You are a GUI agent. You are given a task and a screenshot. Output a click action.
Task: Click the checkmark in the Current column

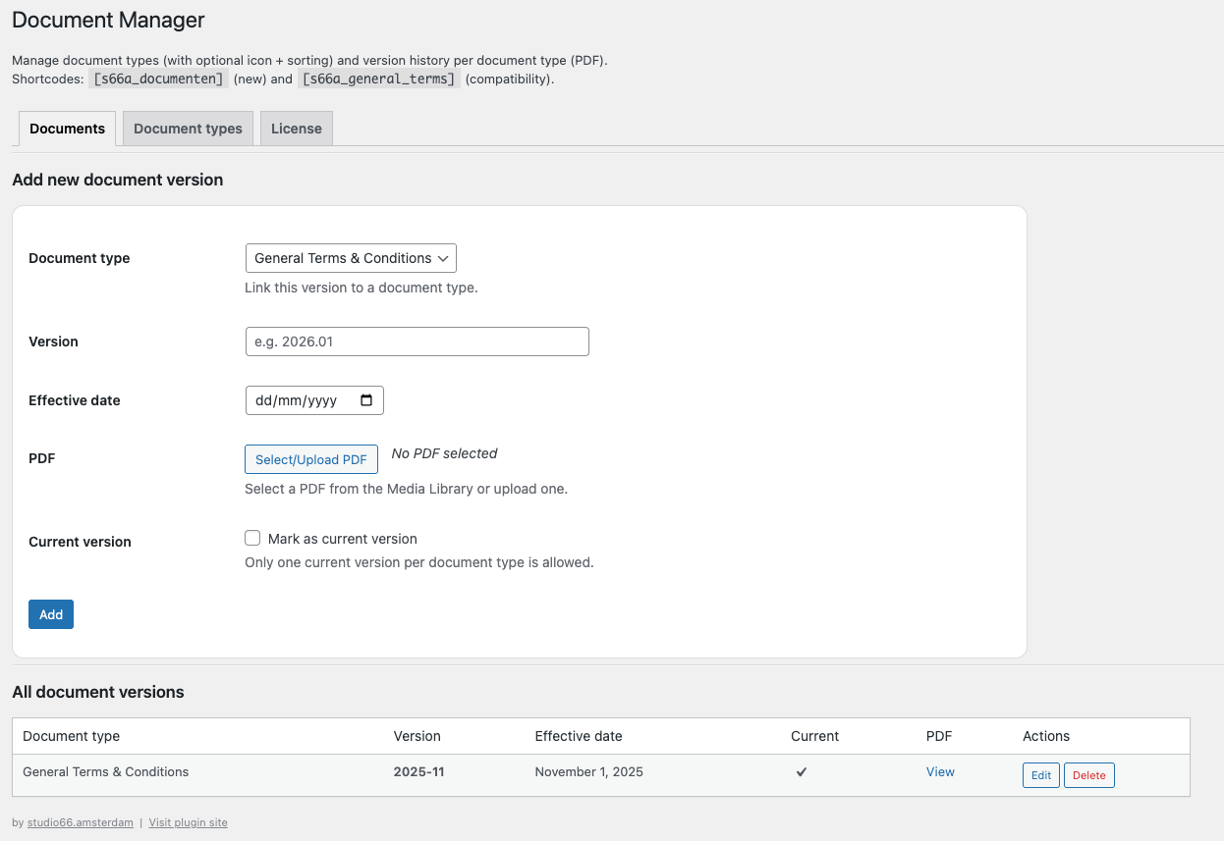pyautogui.click(x=800, y=771)
